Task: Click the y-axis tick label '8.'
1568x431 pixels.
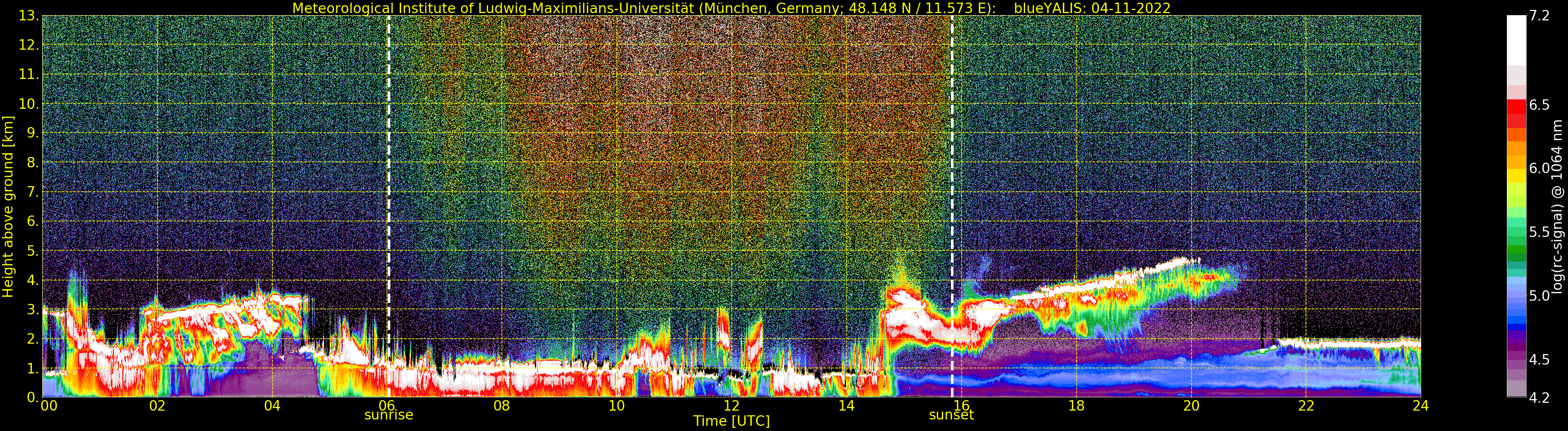Action: (x=32, y=163)
